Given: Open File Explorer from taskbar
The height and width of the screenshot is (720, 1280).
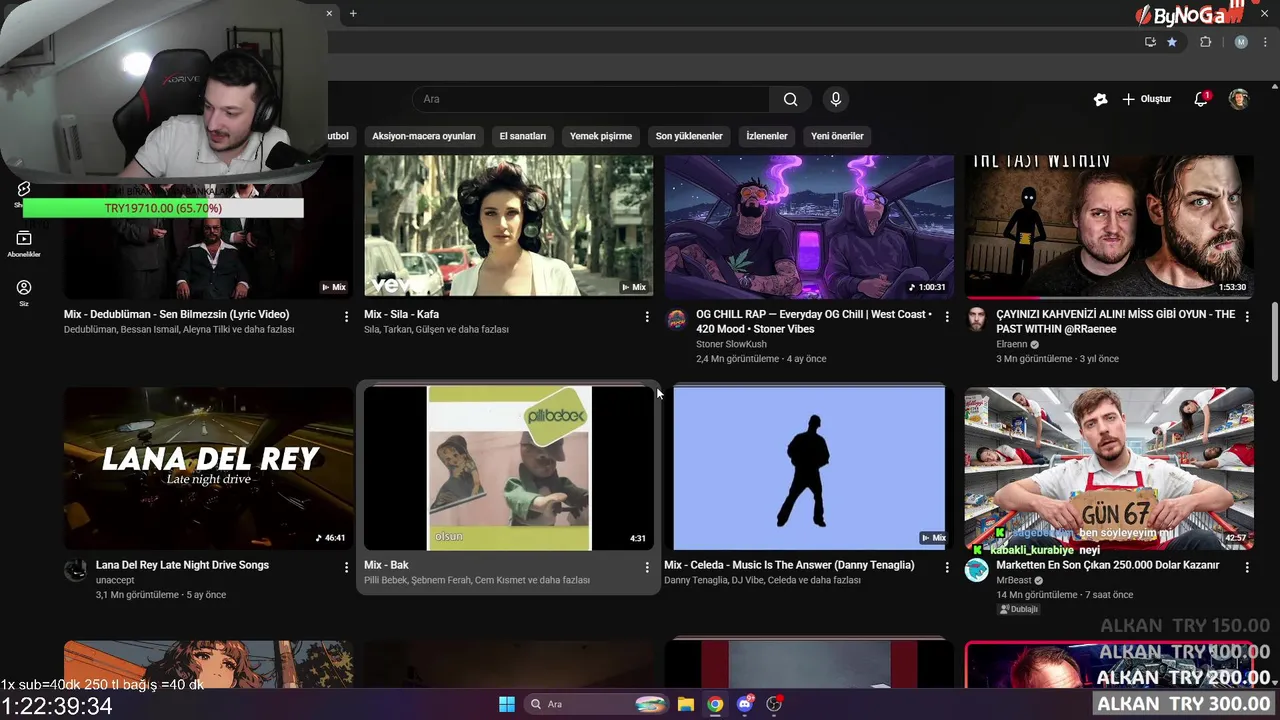Looking at the screenshot, I should point(686,704).
